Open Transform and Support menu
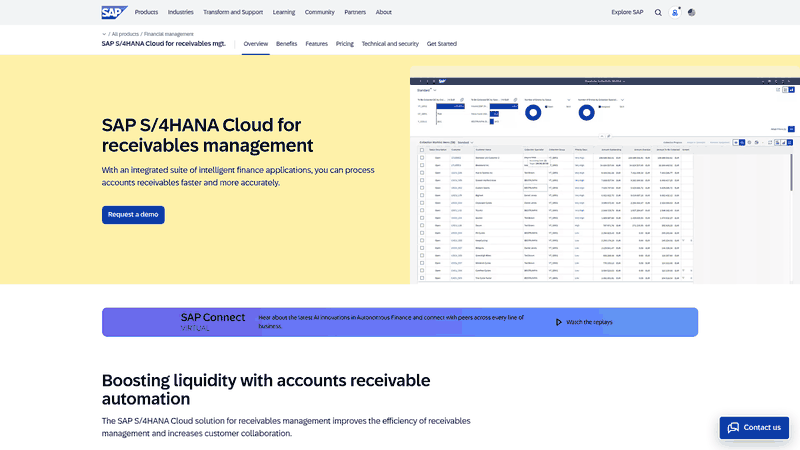This screenshot has height=450, width=800. click(x=233, y=12)
